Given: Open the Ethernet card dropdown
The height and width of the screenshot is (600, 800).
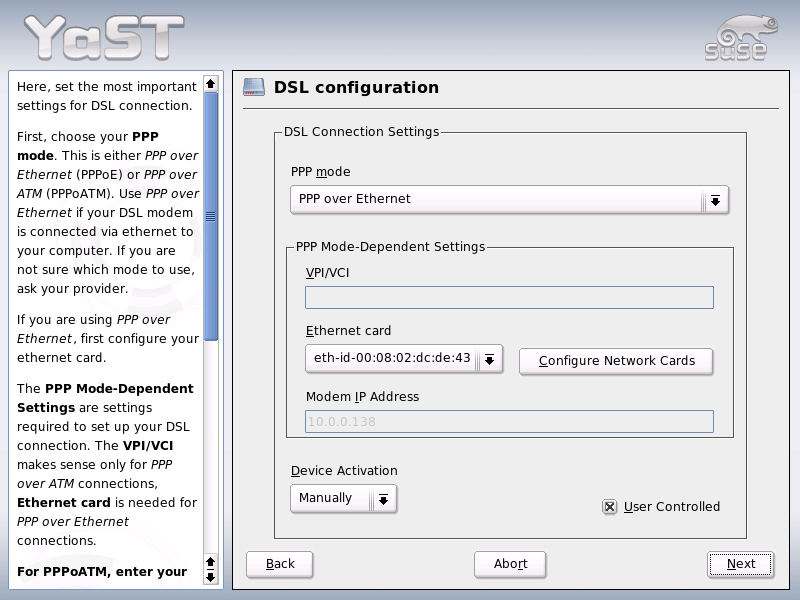Looking at the screenshot, I should pos(404,359).
